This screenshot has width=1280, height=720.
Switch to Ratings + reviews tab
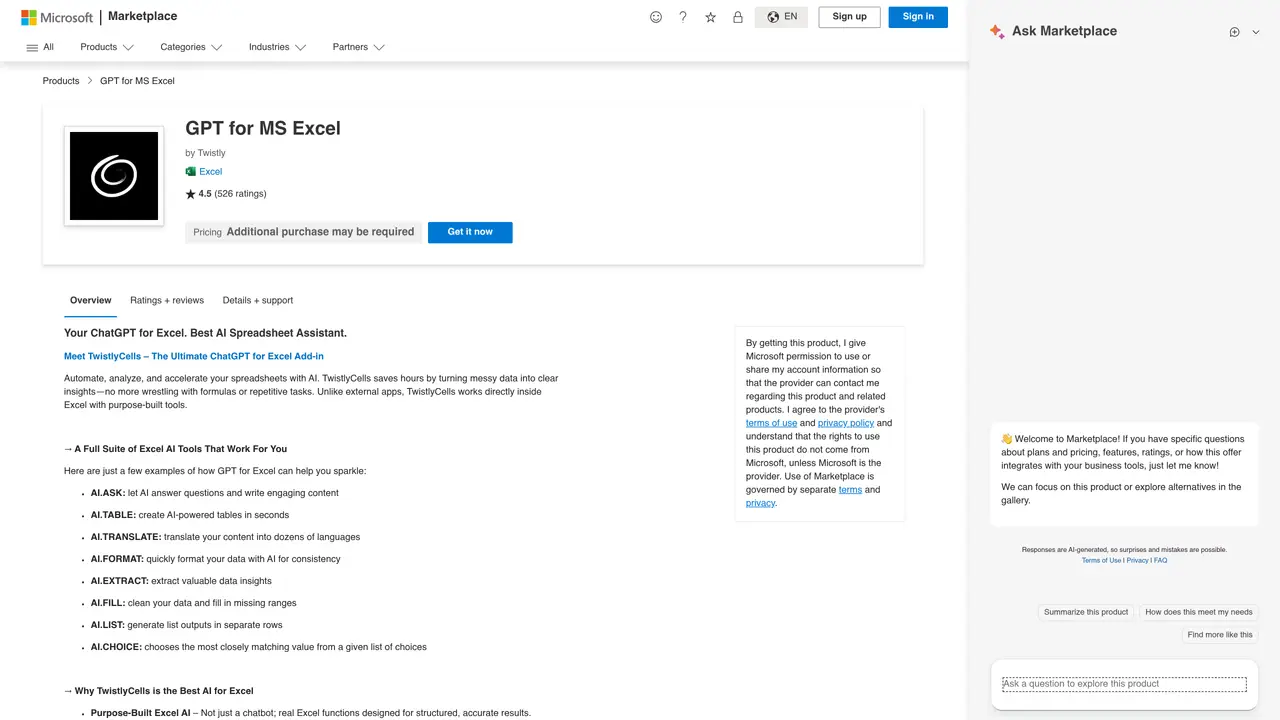(x=167, y=300)
